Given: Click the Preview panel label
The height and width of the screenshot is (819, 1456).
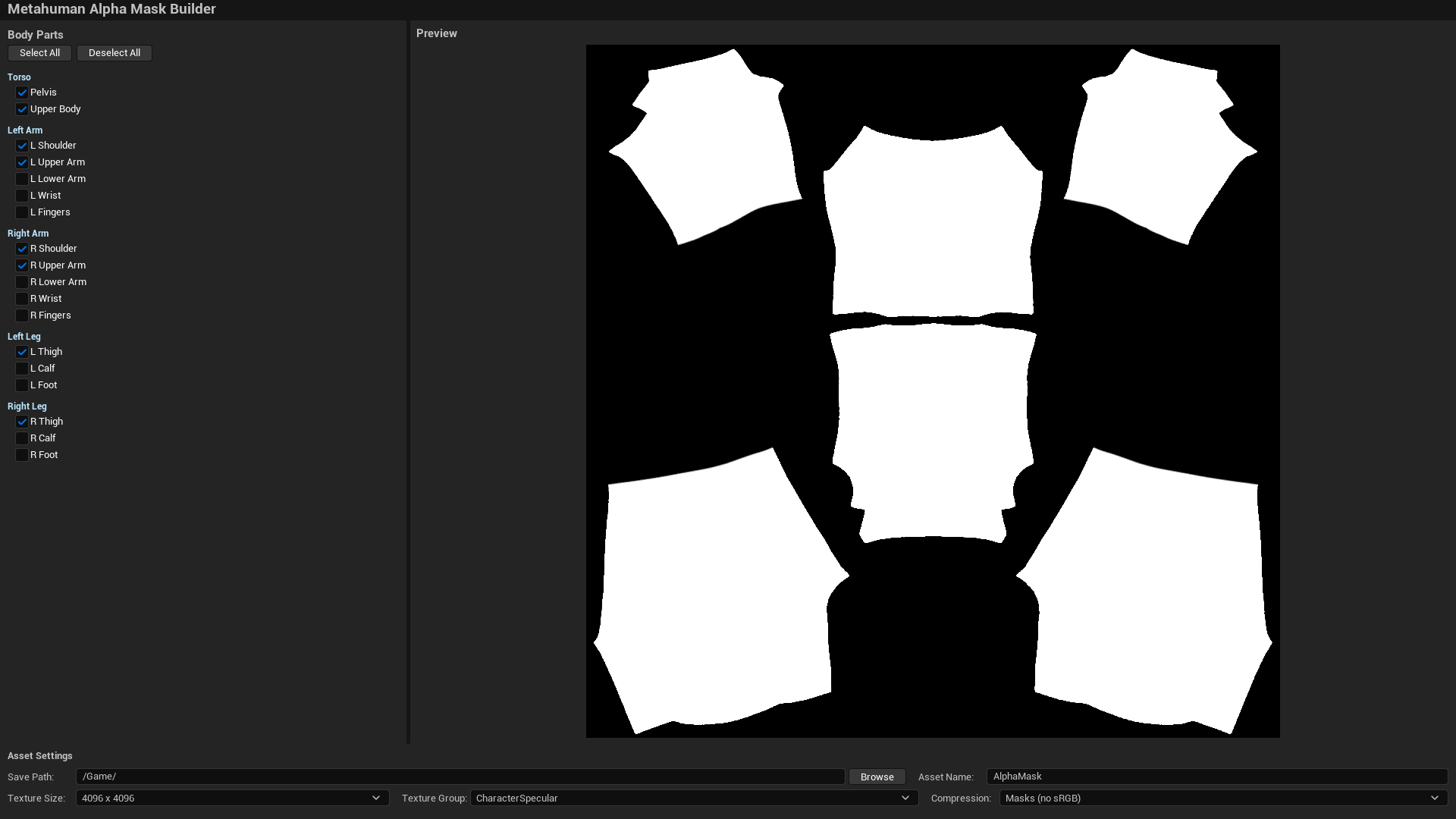Looking at the screenshot, I should [x=437, y=33].
